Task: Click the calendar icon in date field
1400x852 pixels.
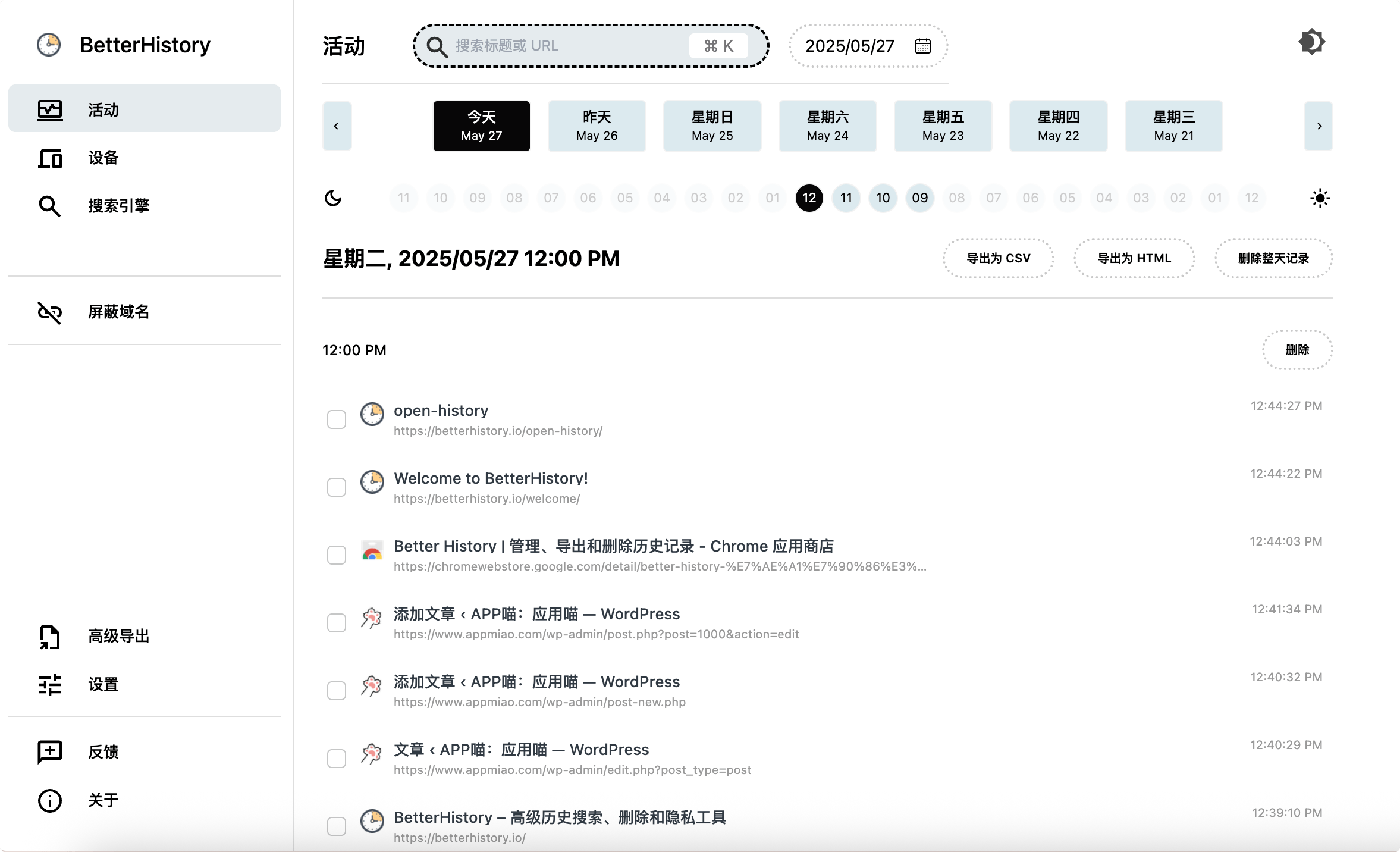Action: coord(922,46)
